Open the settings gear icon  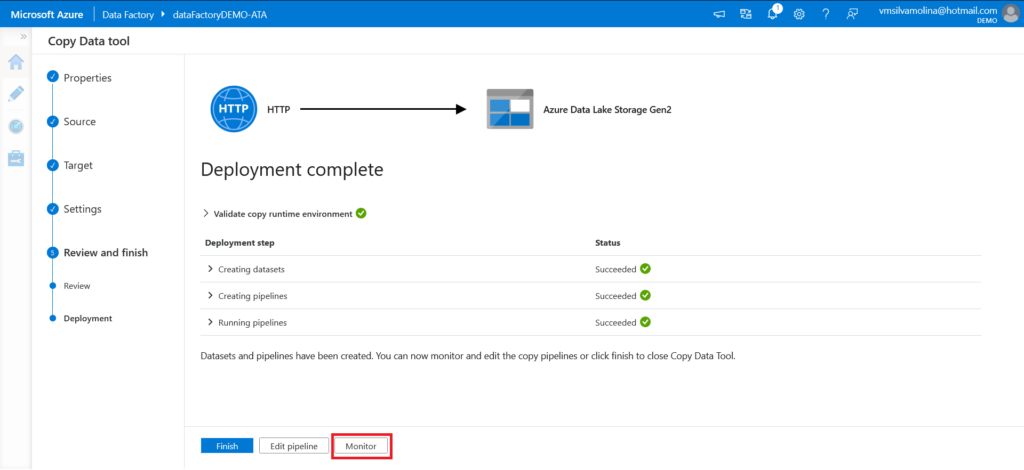click(799, 14)
